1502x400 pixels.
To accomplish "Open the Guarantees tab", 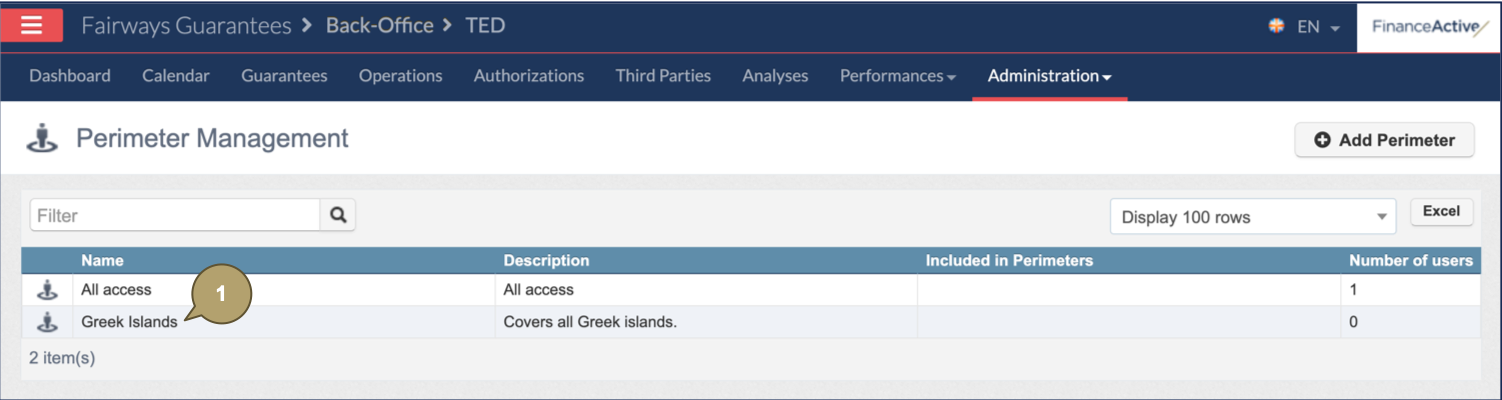I will [284, 76].
